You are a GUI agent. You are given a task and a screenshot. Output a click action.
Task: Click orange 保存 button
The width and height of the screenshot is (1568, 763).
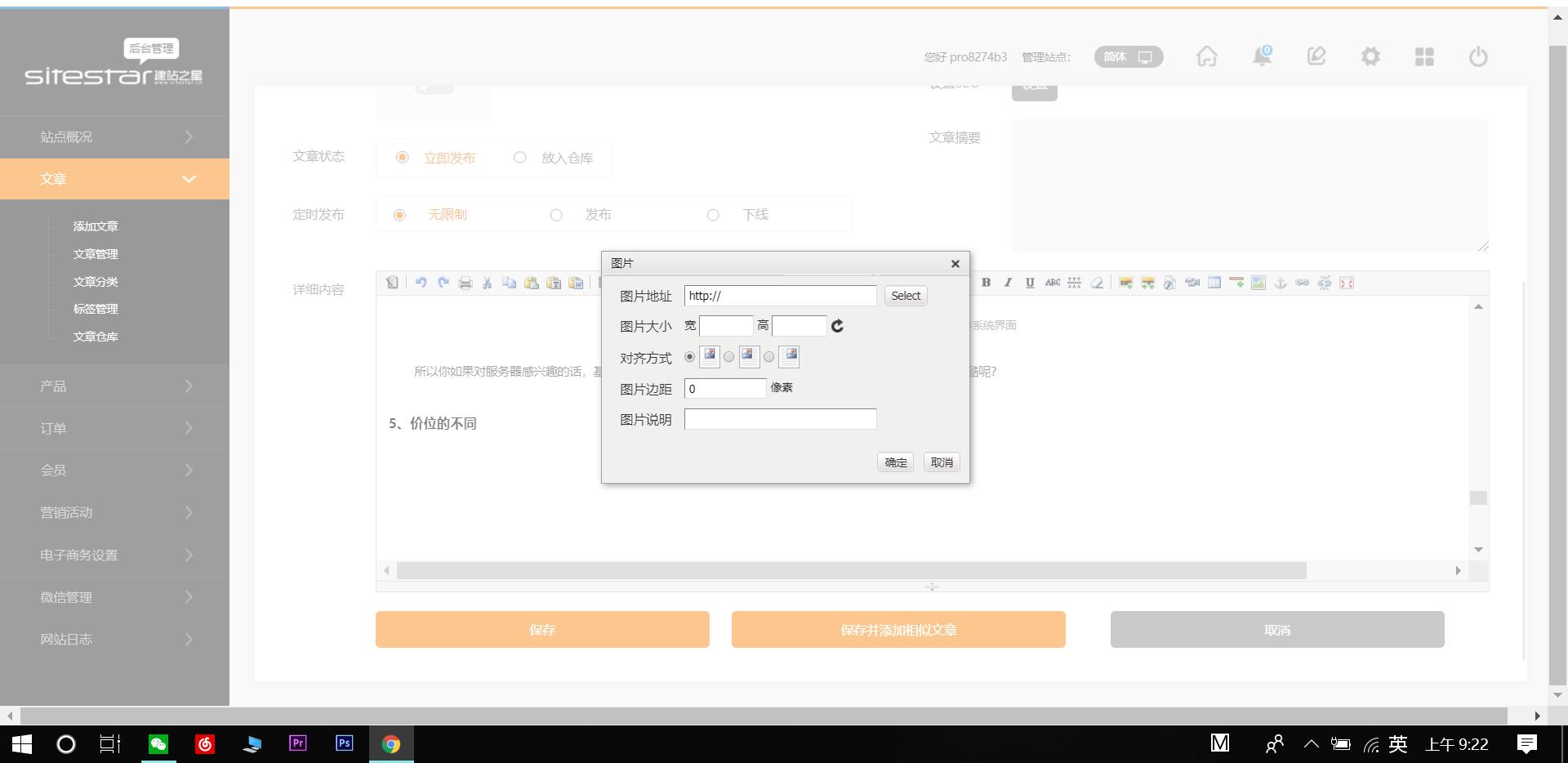542,630
